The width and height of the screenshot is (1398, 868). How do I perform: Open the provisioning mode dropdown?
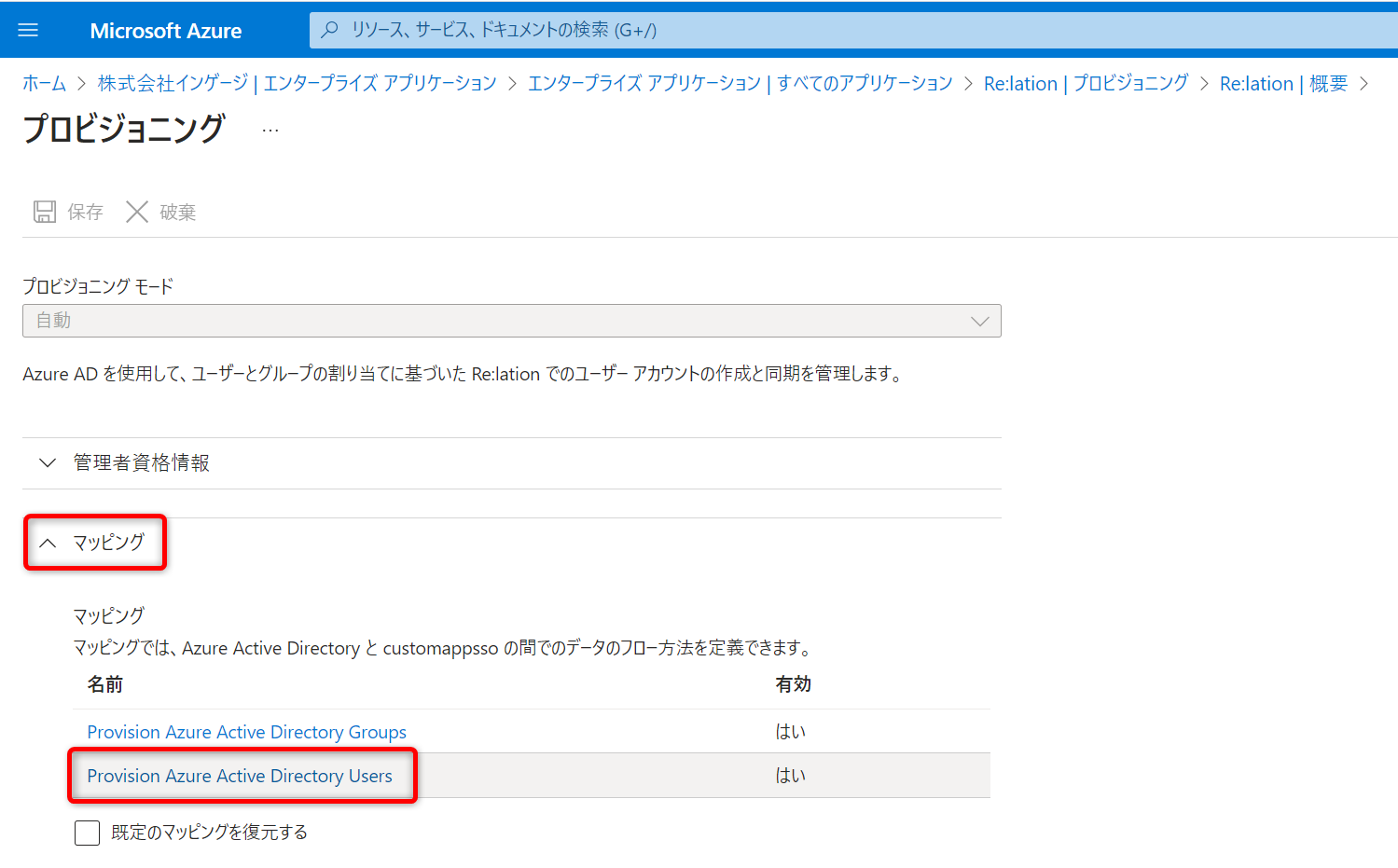511,321
